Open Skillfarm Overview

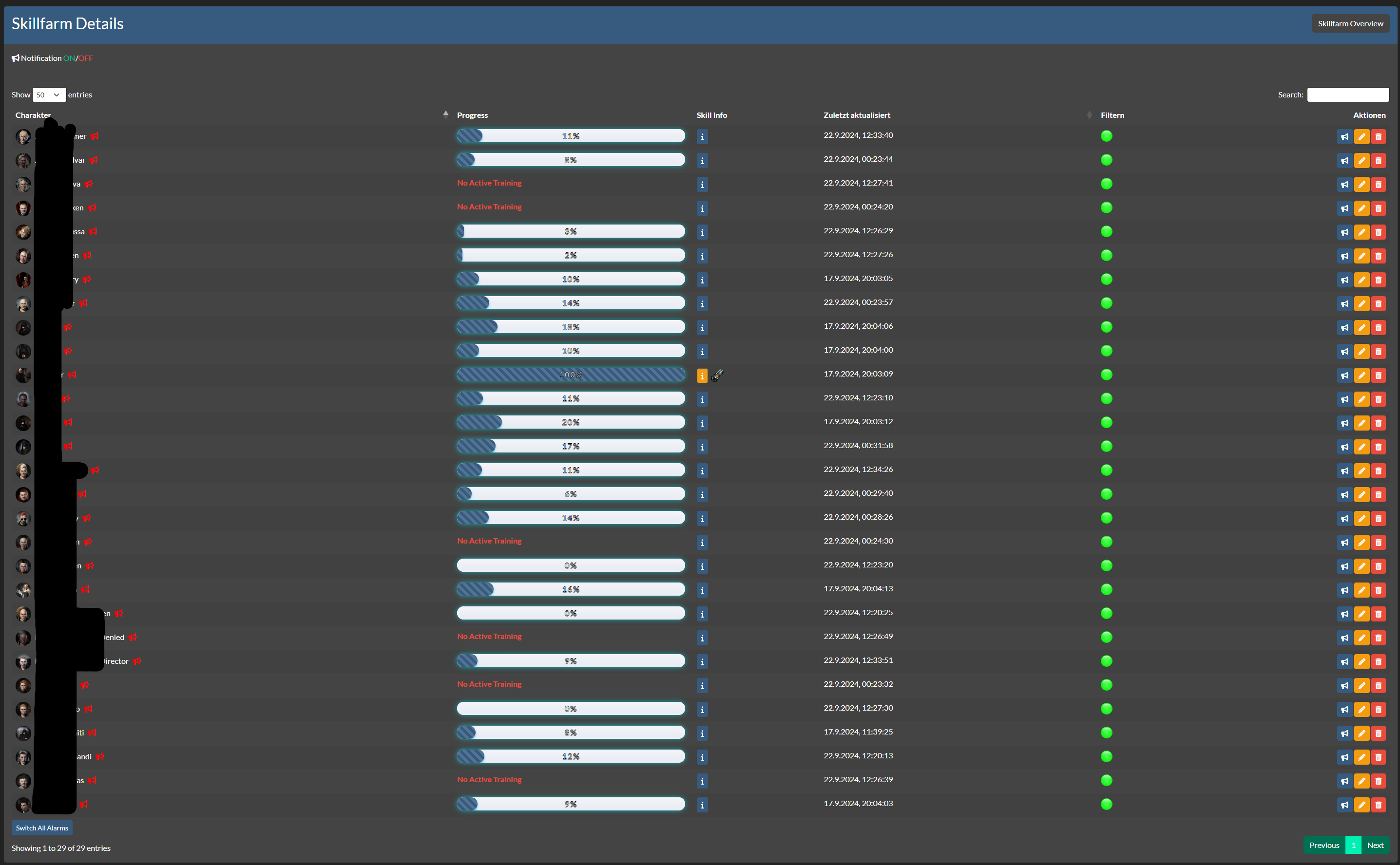point(1350,23)
